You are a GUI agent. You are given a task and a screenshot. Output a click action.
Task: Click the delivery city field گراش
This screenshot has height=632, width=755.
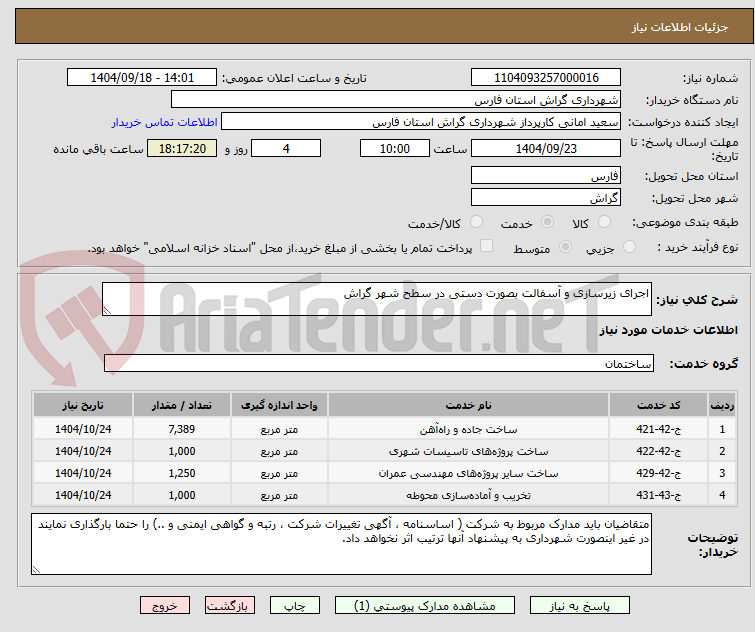click(x=546, y=197)
